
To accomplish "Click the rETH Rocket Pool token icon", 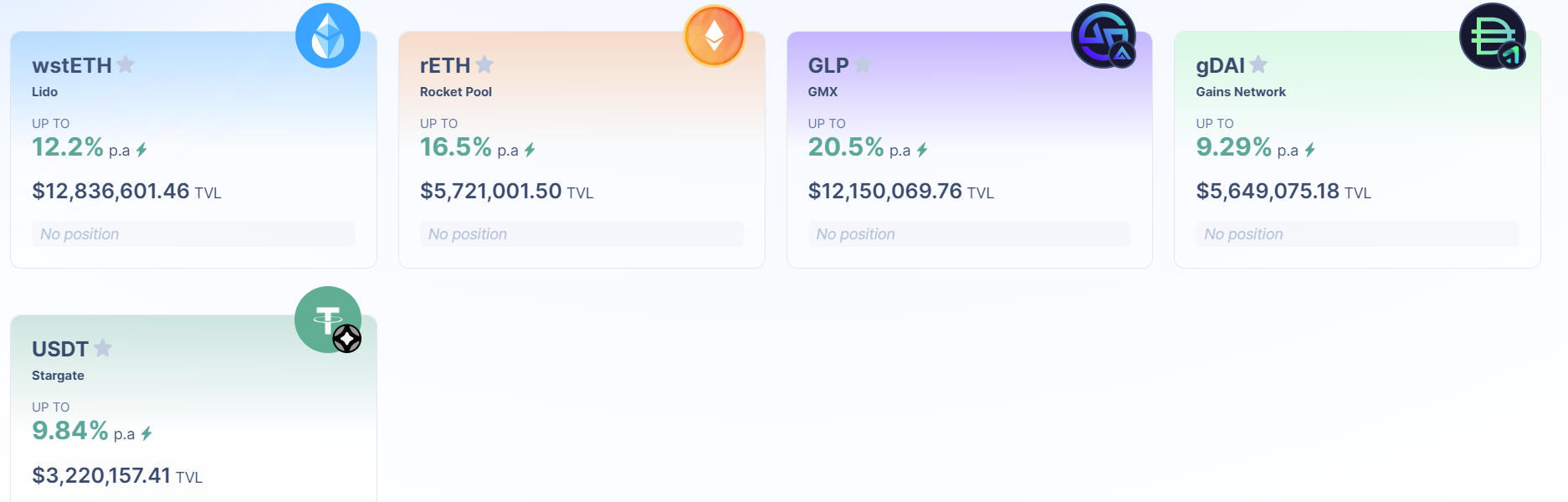I will (x=714, y=36).
